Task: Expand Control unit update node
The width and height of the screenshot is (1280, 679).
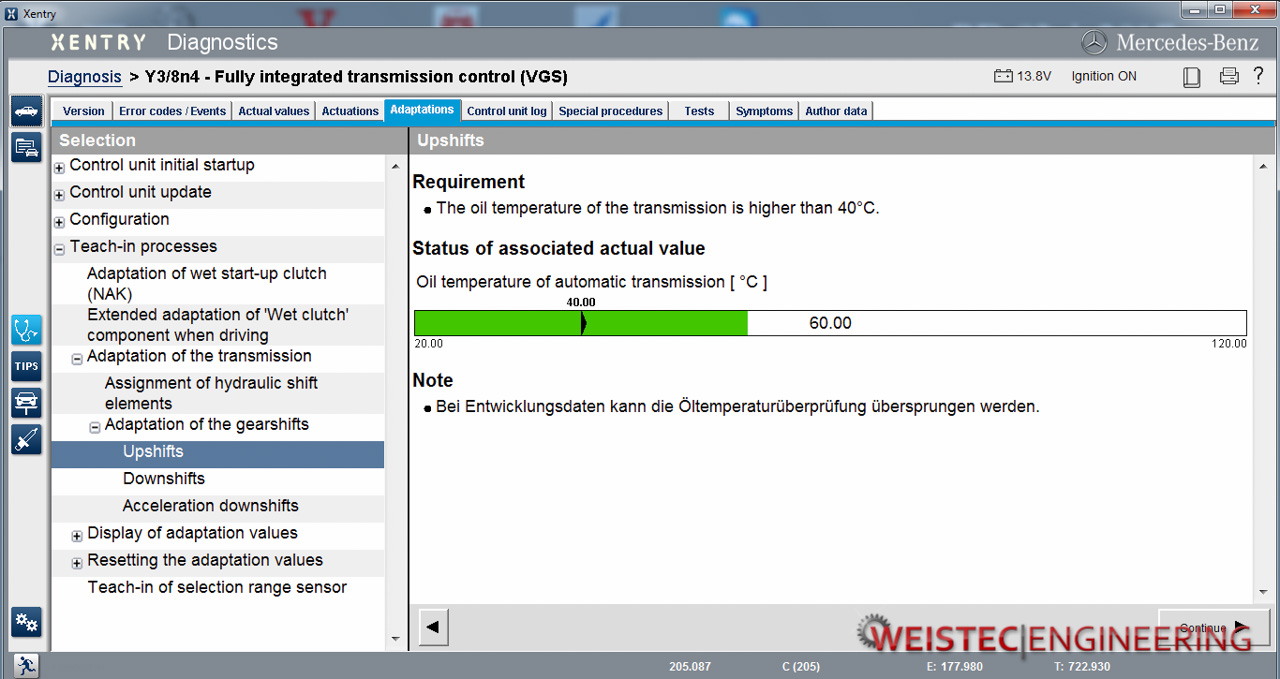Action: (59, 195)
